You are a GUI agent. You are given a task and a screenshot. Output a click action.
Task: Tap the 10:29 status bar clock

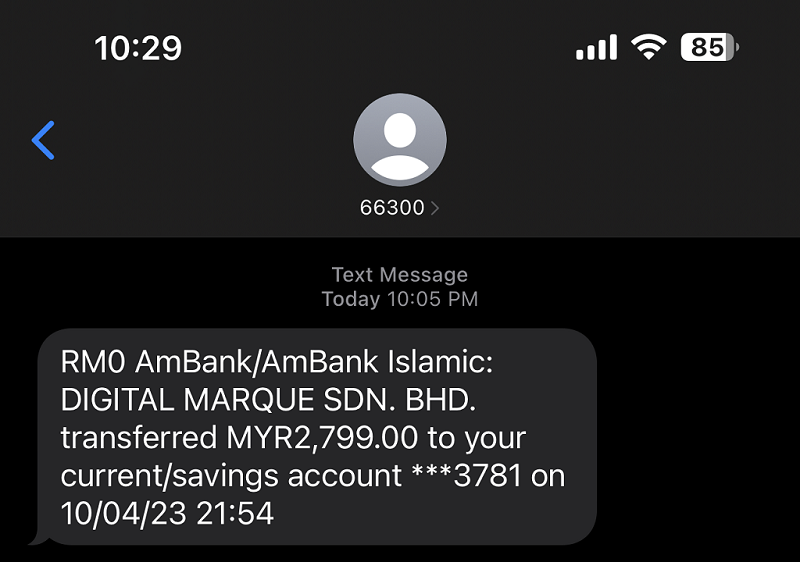(x=138, y=48)
